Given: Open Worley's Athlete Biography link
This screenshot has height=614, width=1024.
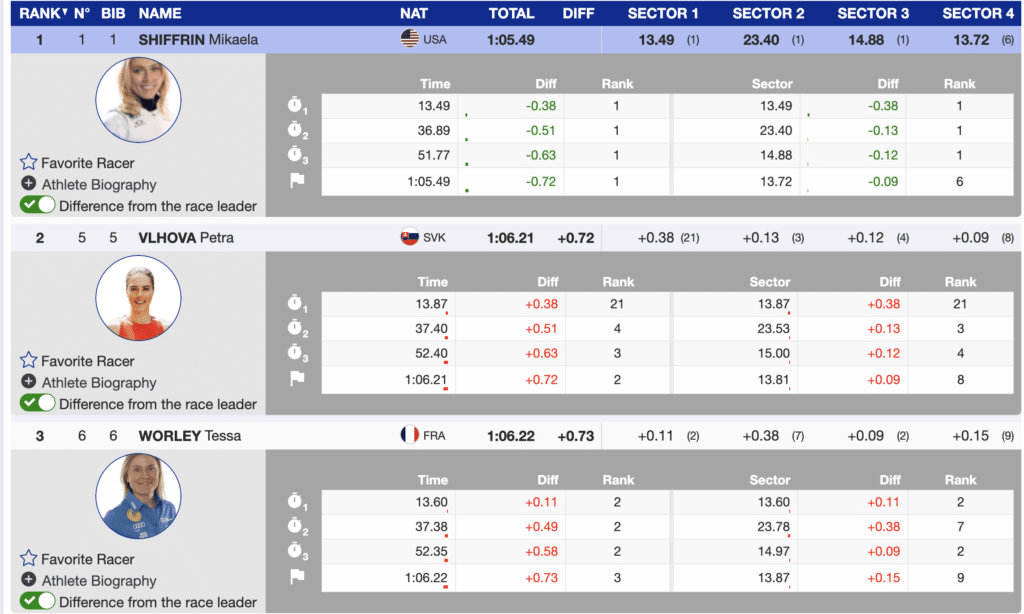Looking at the screenshot, I should (x=99, y=580).
